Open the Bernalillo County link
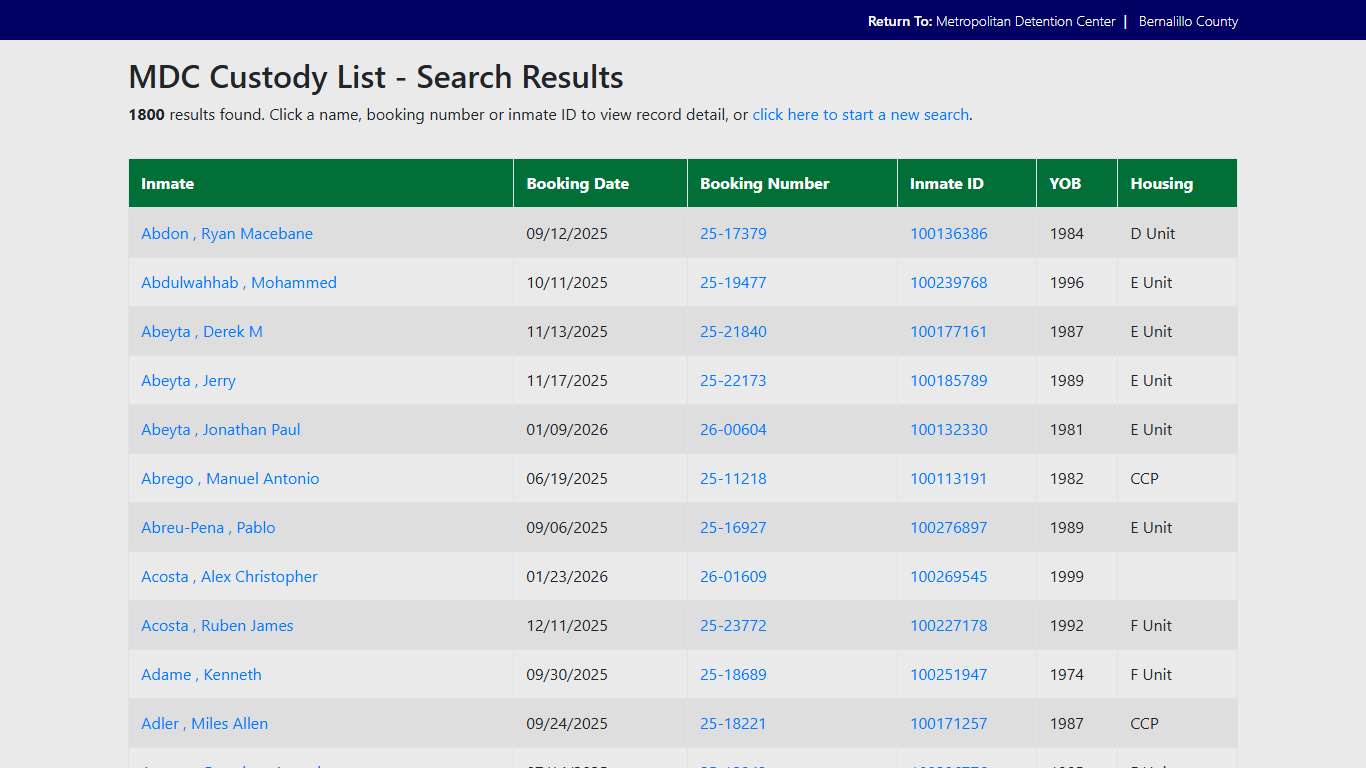Image resolution: width=1366 pixels, height=768 pixels. pyautogui.click(x=1188, y=20)
